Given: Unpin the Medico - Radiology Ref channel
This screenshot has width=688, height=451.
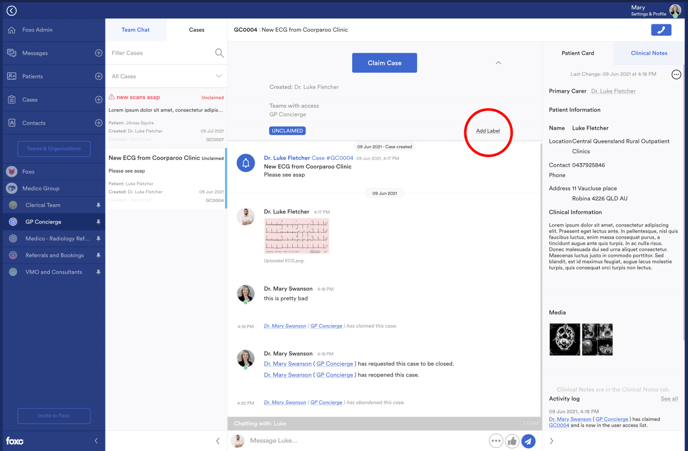Looking at the screenshot, I should (x=98, y=238).
